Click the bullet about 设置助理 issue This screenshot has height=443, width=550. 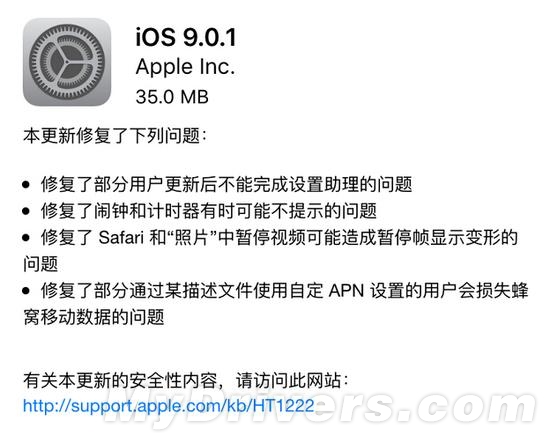(x=226, y=184)
